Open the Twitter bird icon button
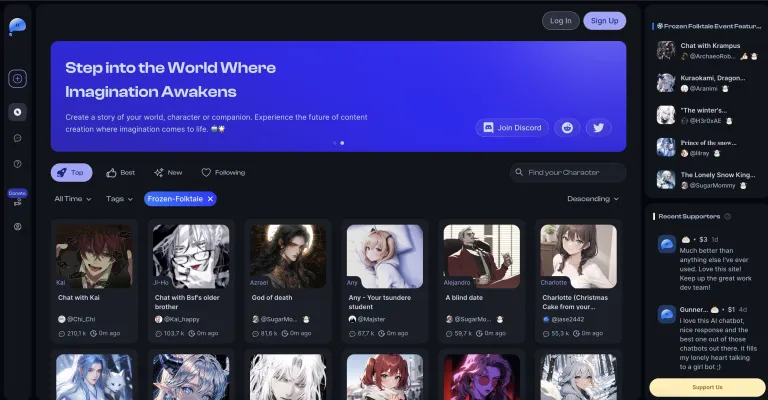 pyautogui.click(x=598, y=127)
